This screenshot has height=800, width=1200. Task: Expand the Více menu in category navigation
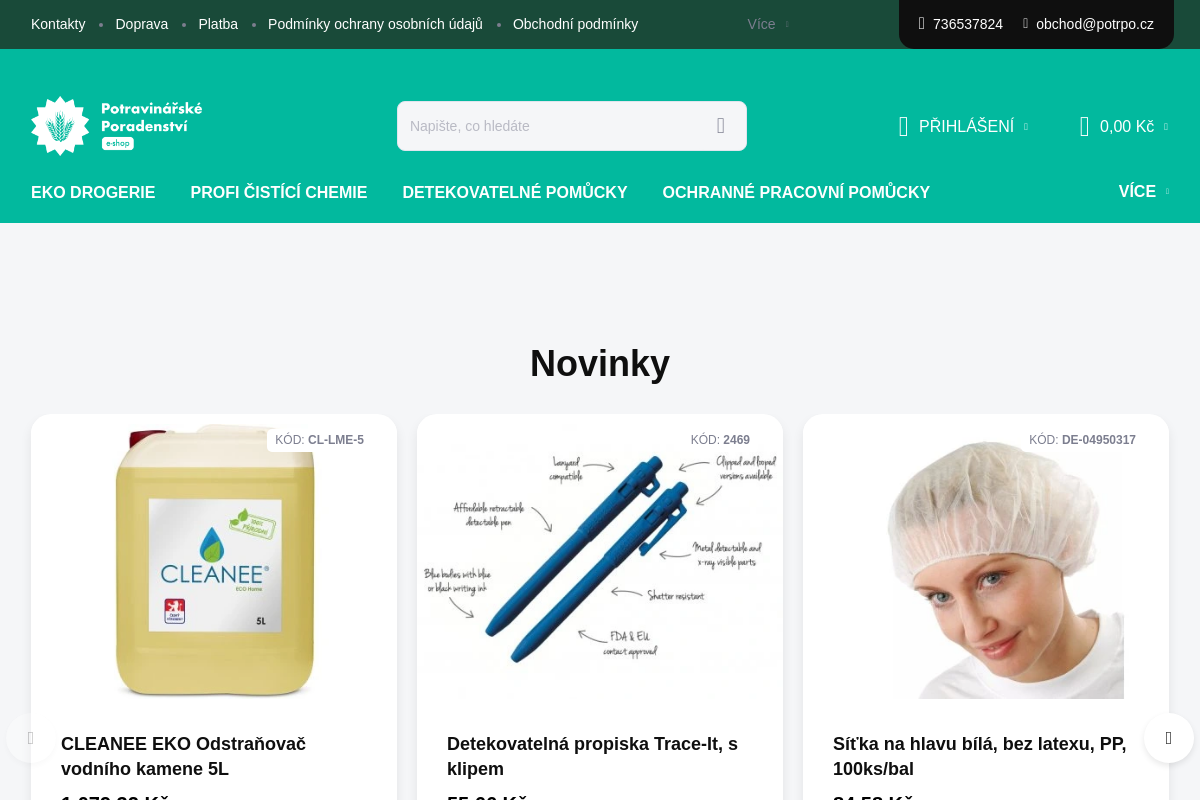[1143, 192]
